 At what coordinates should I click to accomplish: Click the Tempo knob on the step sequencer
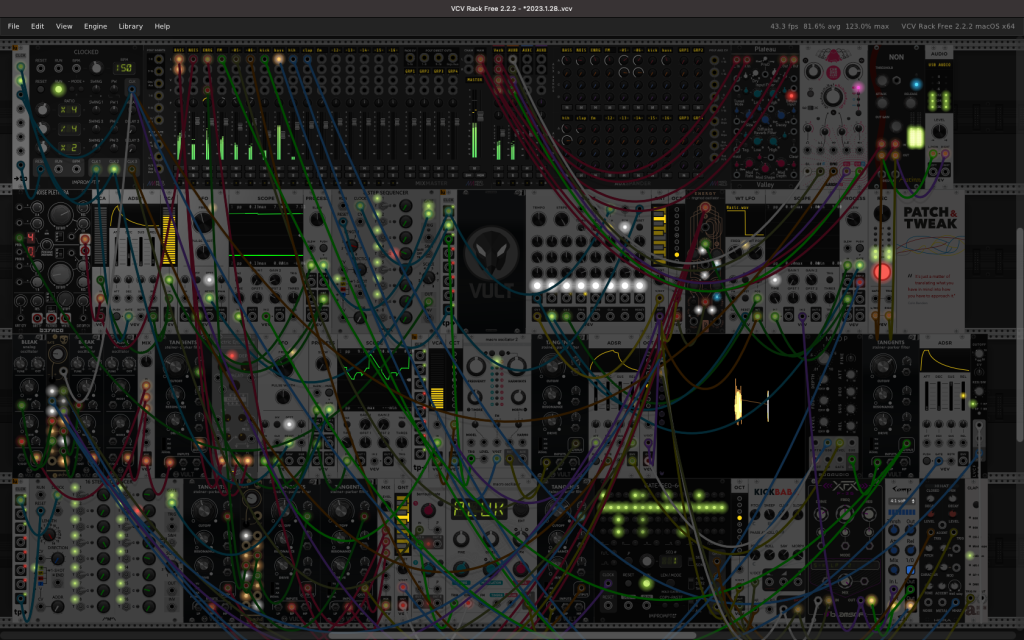(x=541, y=221)
